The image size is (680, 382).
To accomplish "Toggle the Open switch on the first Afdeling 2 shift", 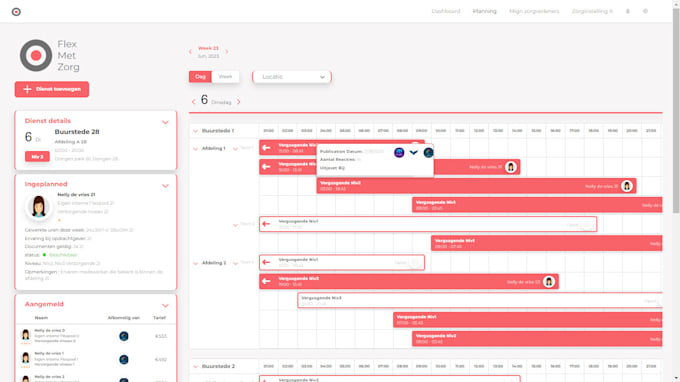I will point(415,263).
